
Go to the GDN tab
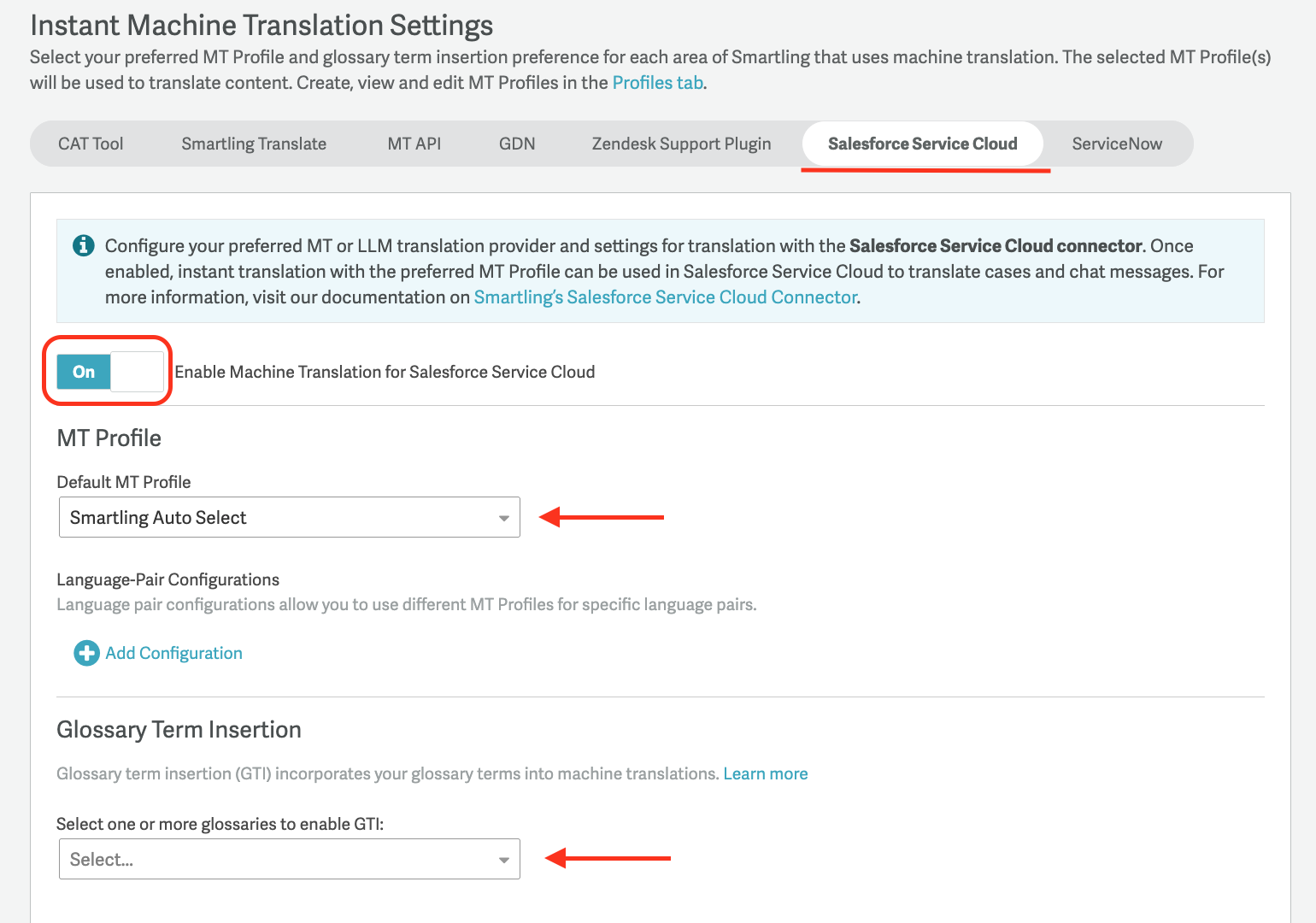coord(517,144)
